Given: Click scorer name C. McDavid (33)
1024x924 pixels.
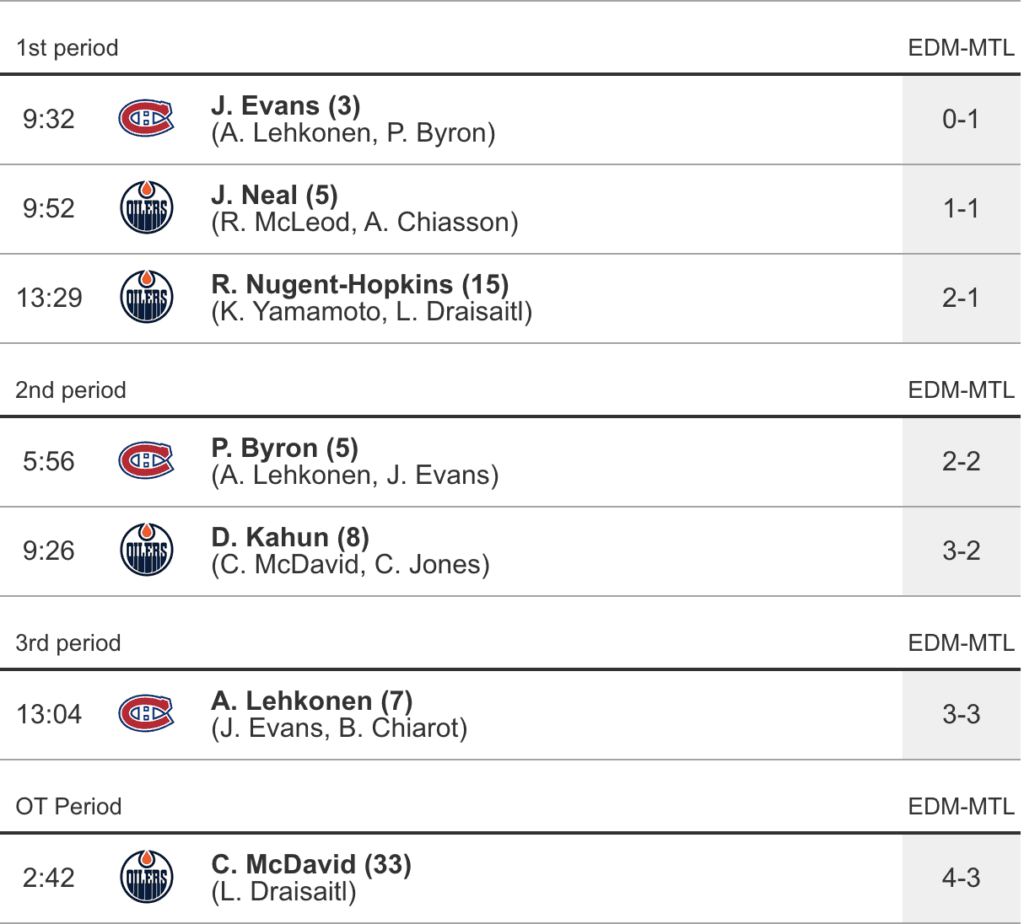Looking at the screenshot, I should tap(312, 864).
